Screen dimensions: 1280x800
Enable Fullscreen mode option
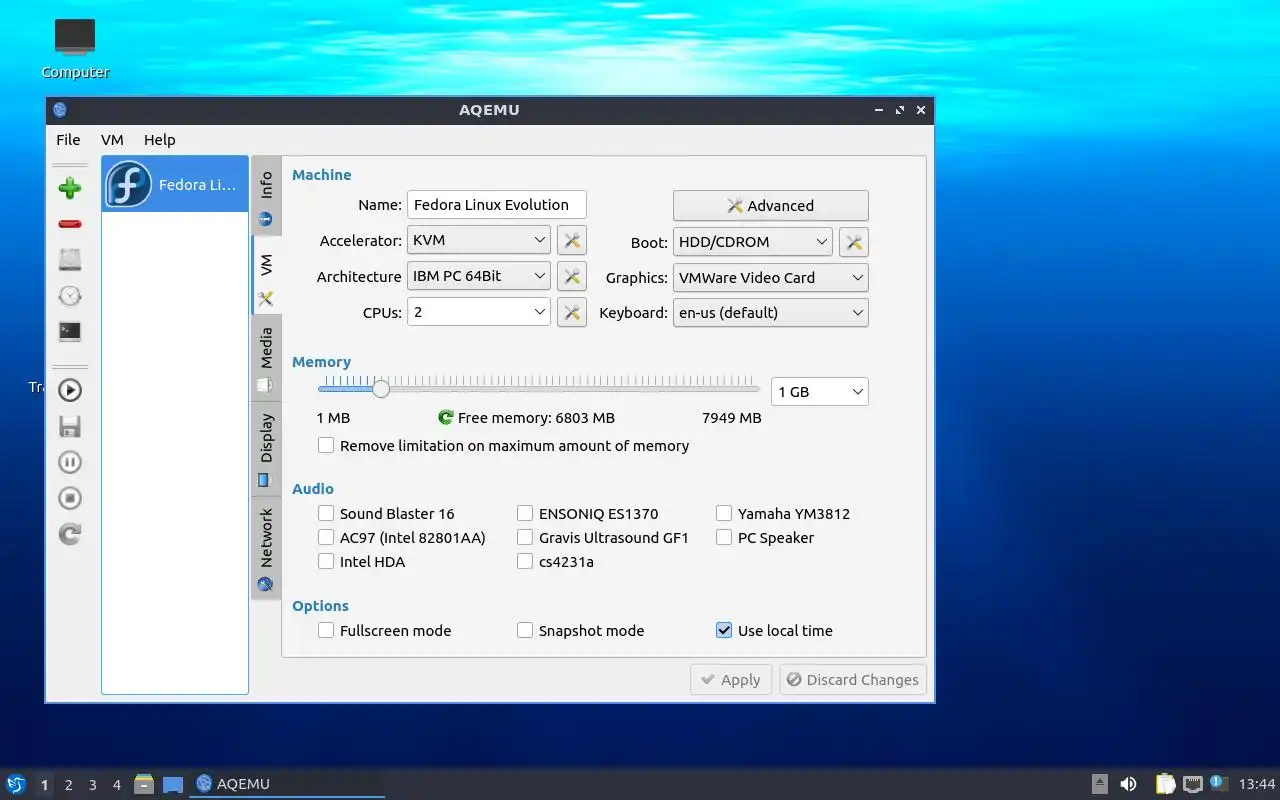385,631
